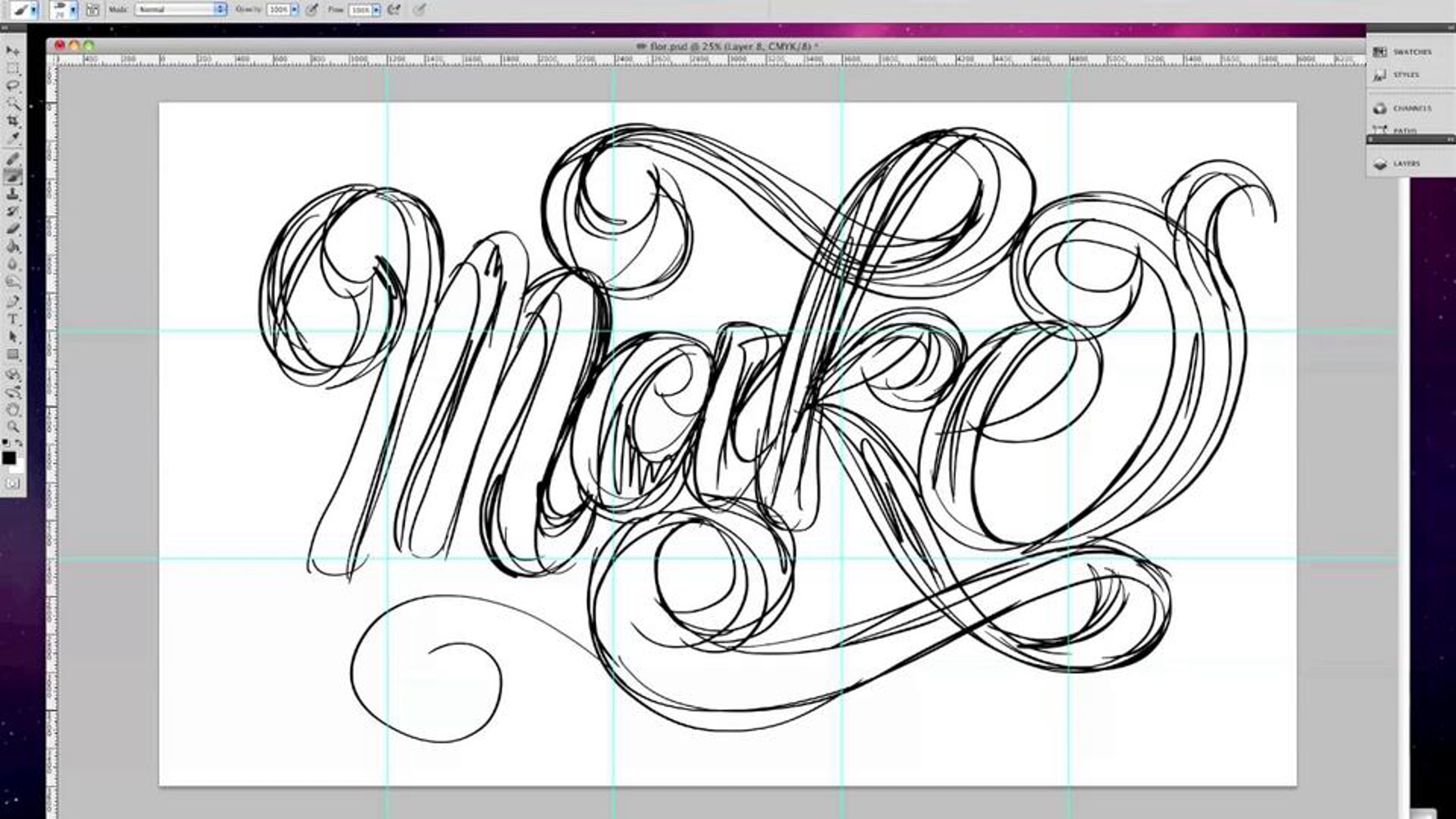
Task: Select the Clone Stamp tool
Action: point(13,194)
